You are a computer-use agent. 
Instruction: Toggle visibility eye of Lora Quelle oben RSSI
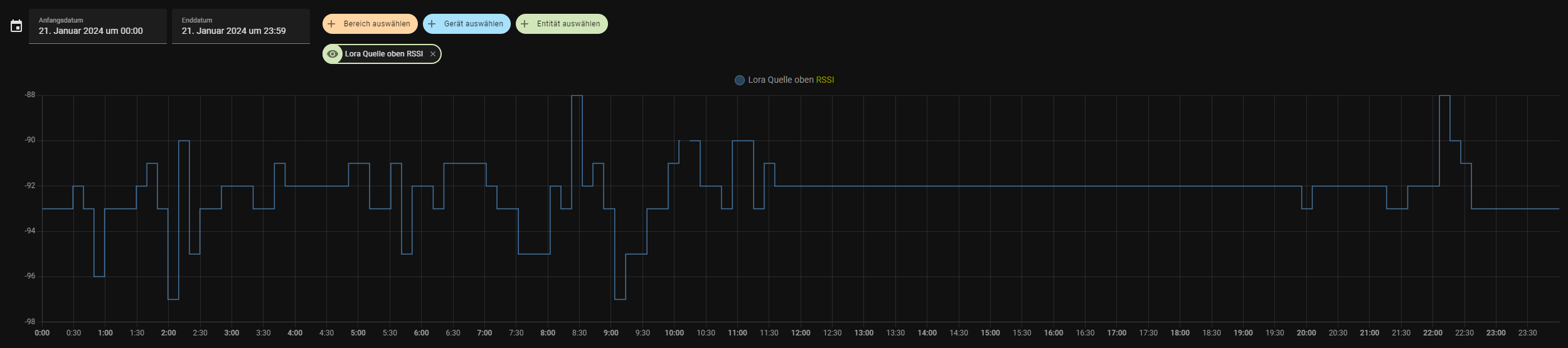pos(333,54)
